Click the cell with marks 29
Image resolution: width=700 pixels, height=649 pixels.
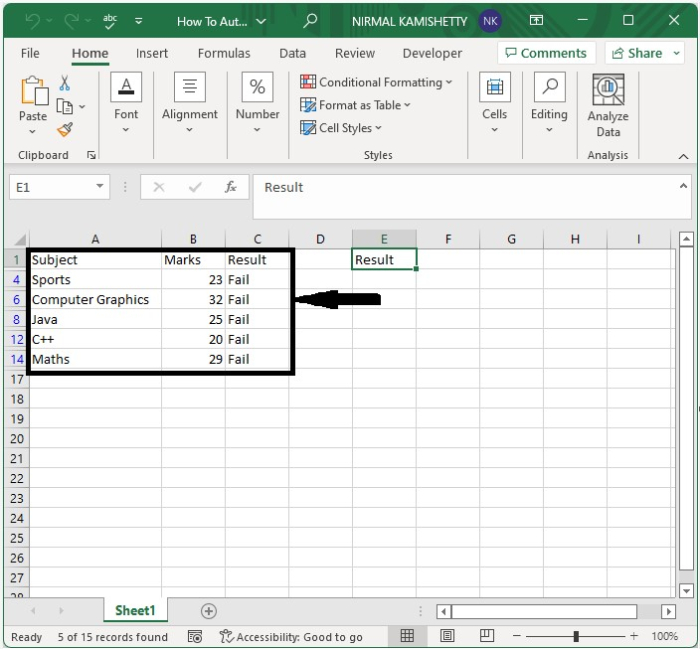(193, 359)
